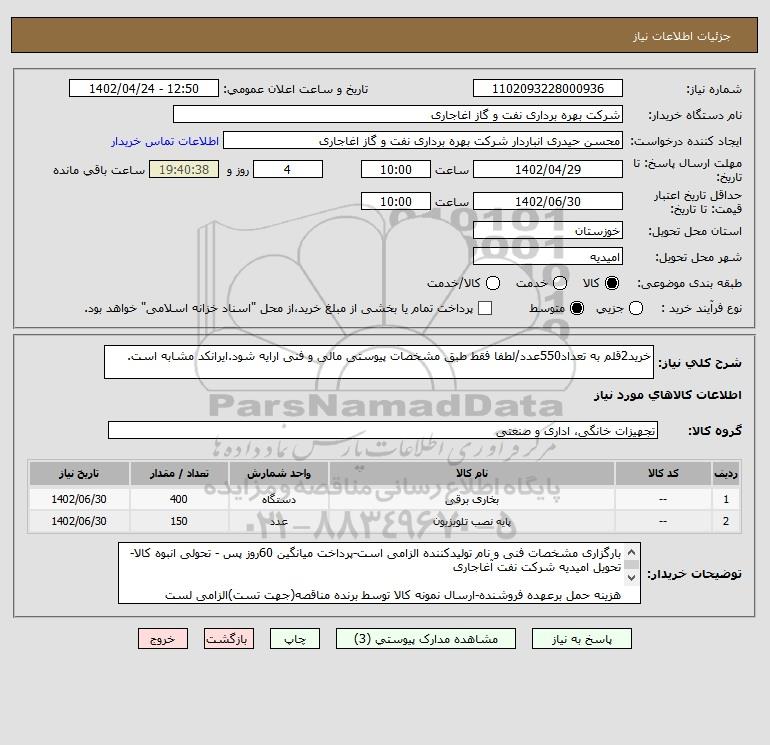This screenshot has height=745, width=770.
Task: Click the general need description textbox
Action: tap(379, 362)
